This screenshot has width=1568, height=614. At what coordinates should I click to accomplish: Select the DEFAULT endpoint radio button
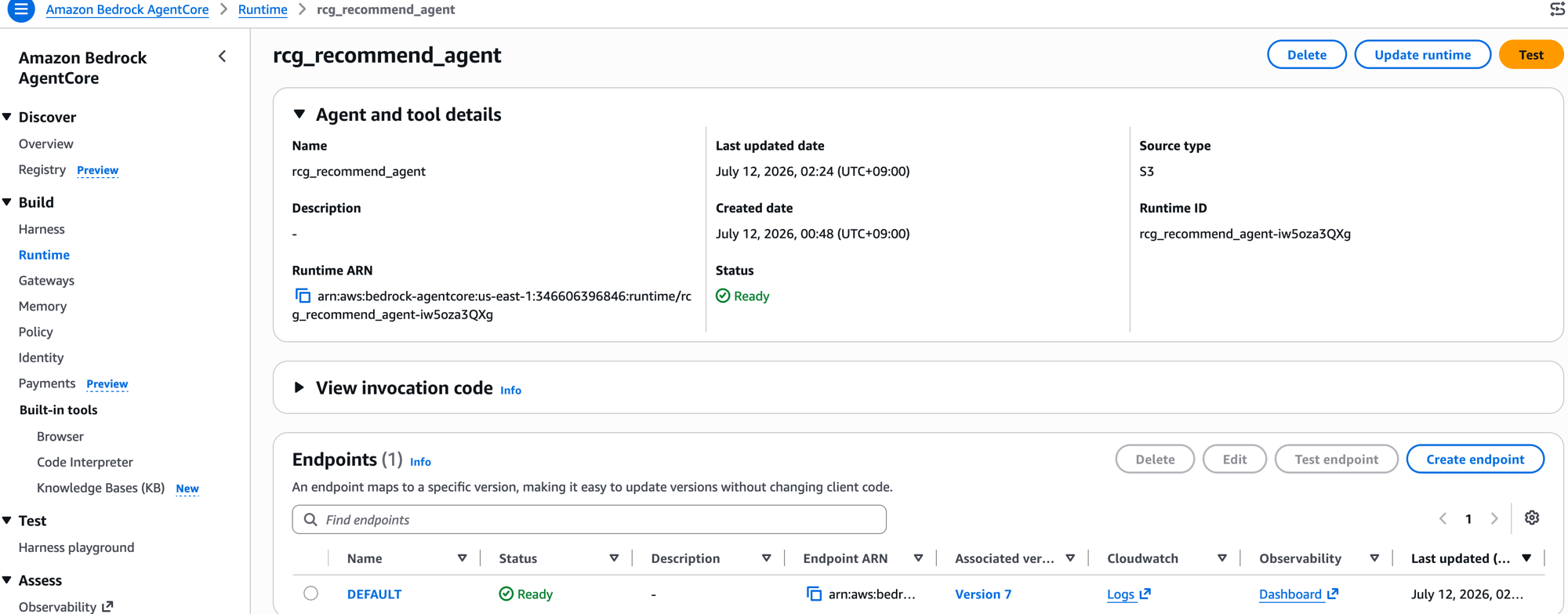point(311,593)
